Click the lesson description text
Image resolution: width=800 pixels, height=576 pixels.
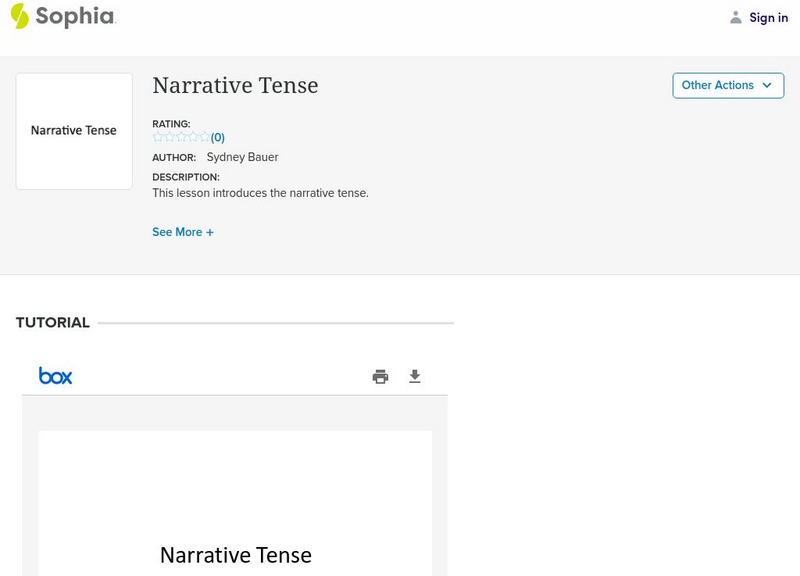pyautogui.click(x=260, y=193)
